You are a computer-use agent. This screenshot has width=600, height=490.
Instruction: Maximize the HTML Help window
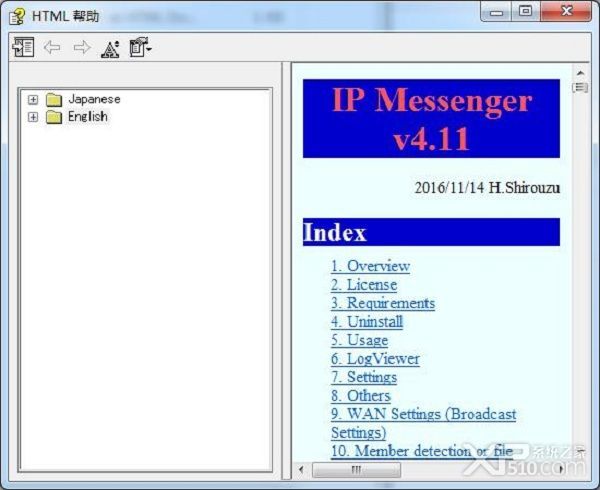(526, 12)
